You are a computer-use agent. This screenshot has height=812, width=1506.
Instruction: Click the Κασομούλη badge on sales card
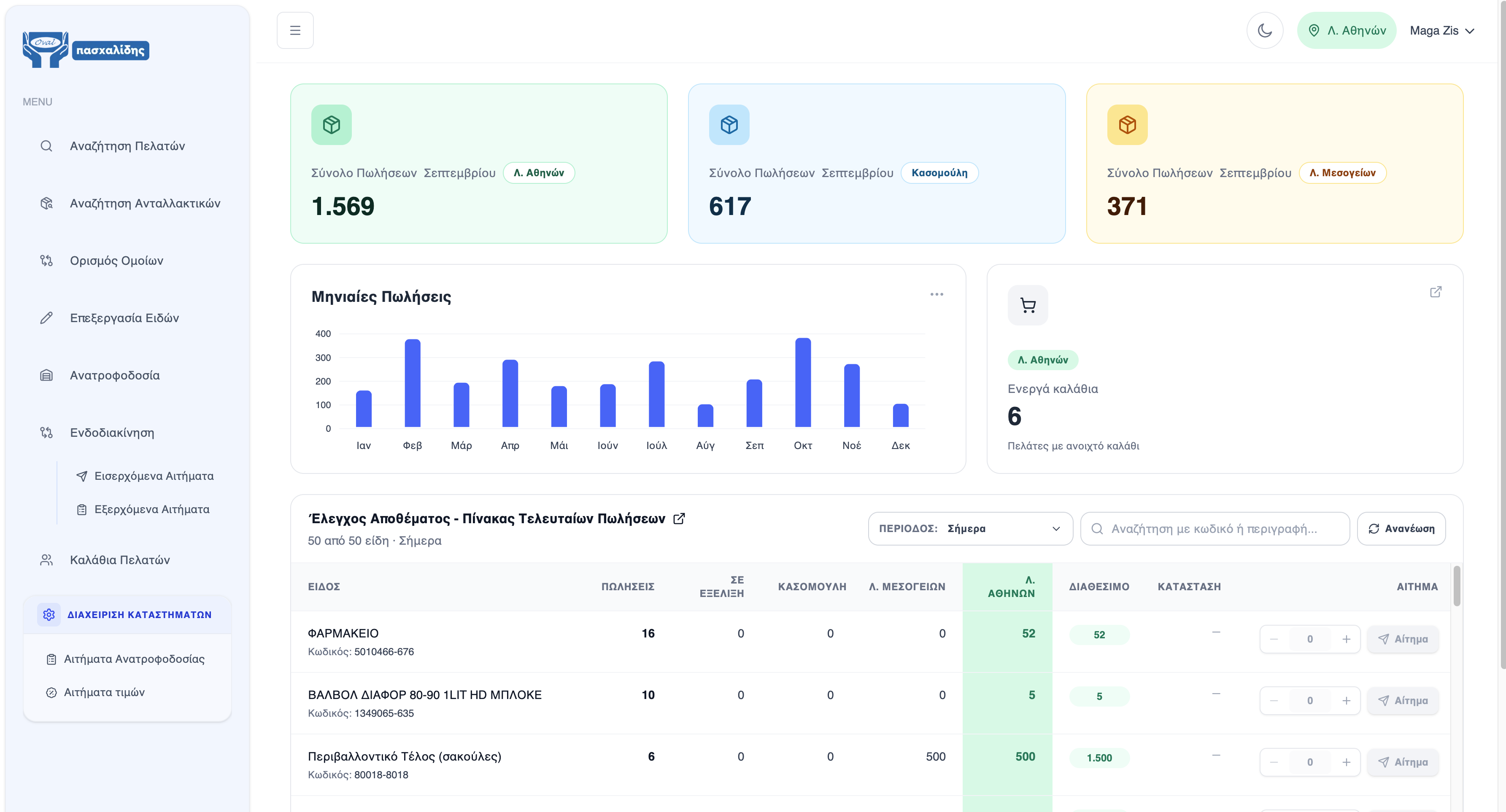coord(939,173)
